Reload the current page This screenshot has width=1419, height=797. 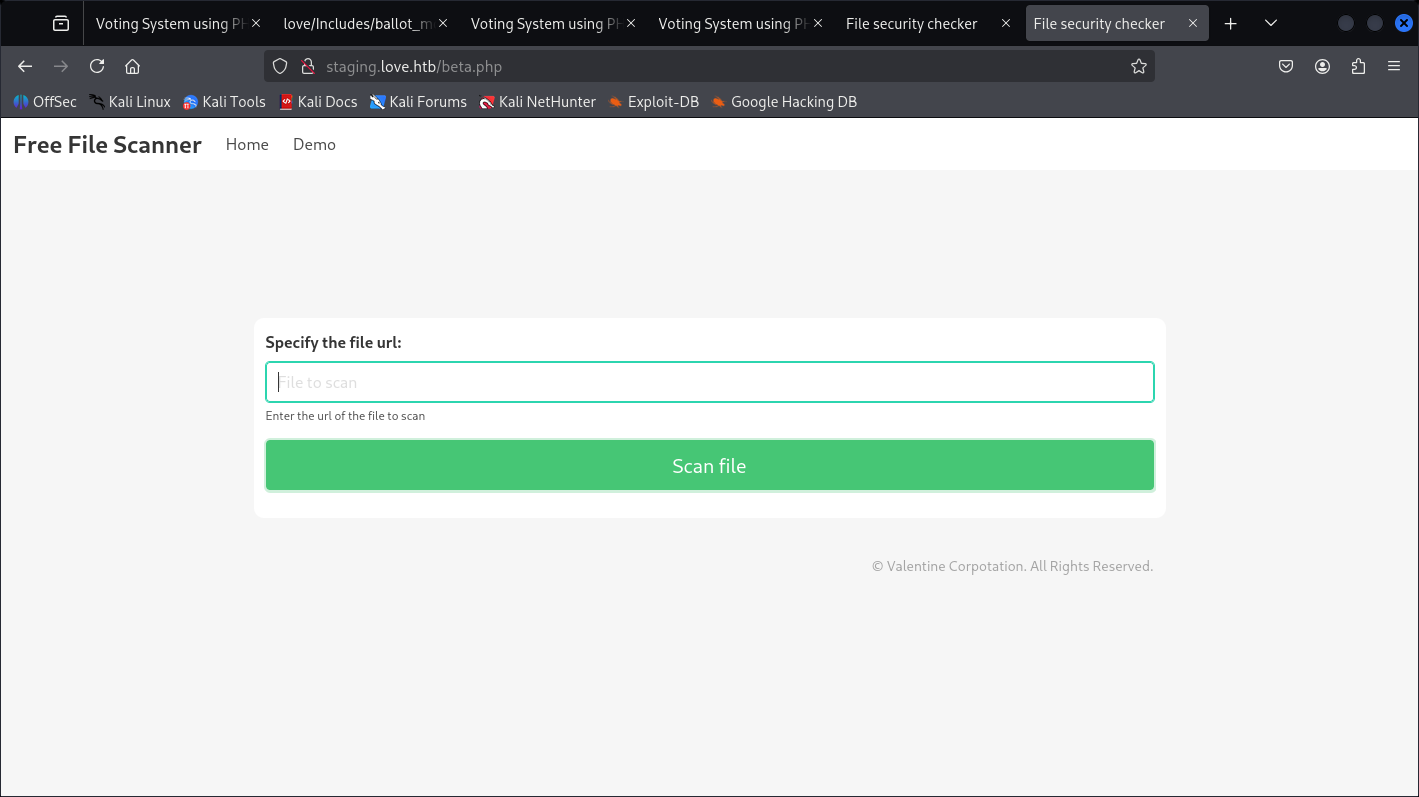97,66
